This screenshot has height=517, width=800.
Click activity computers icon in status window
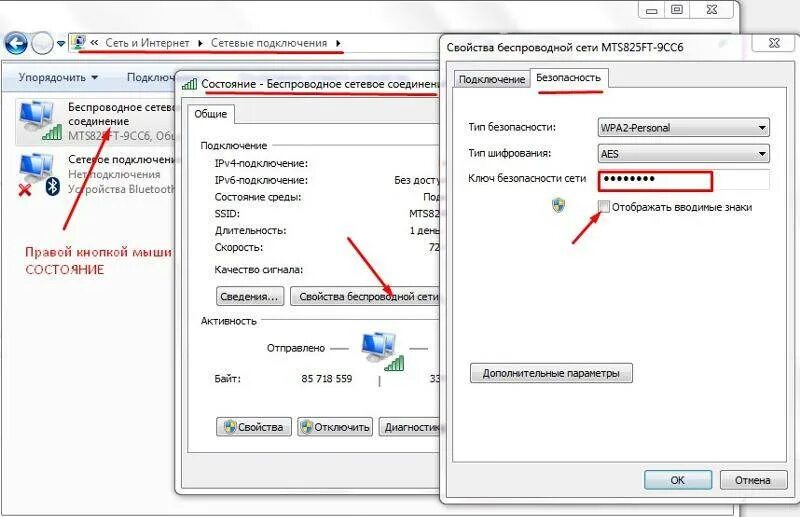coord(382,350)
